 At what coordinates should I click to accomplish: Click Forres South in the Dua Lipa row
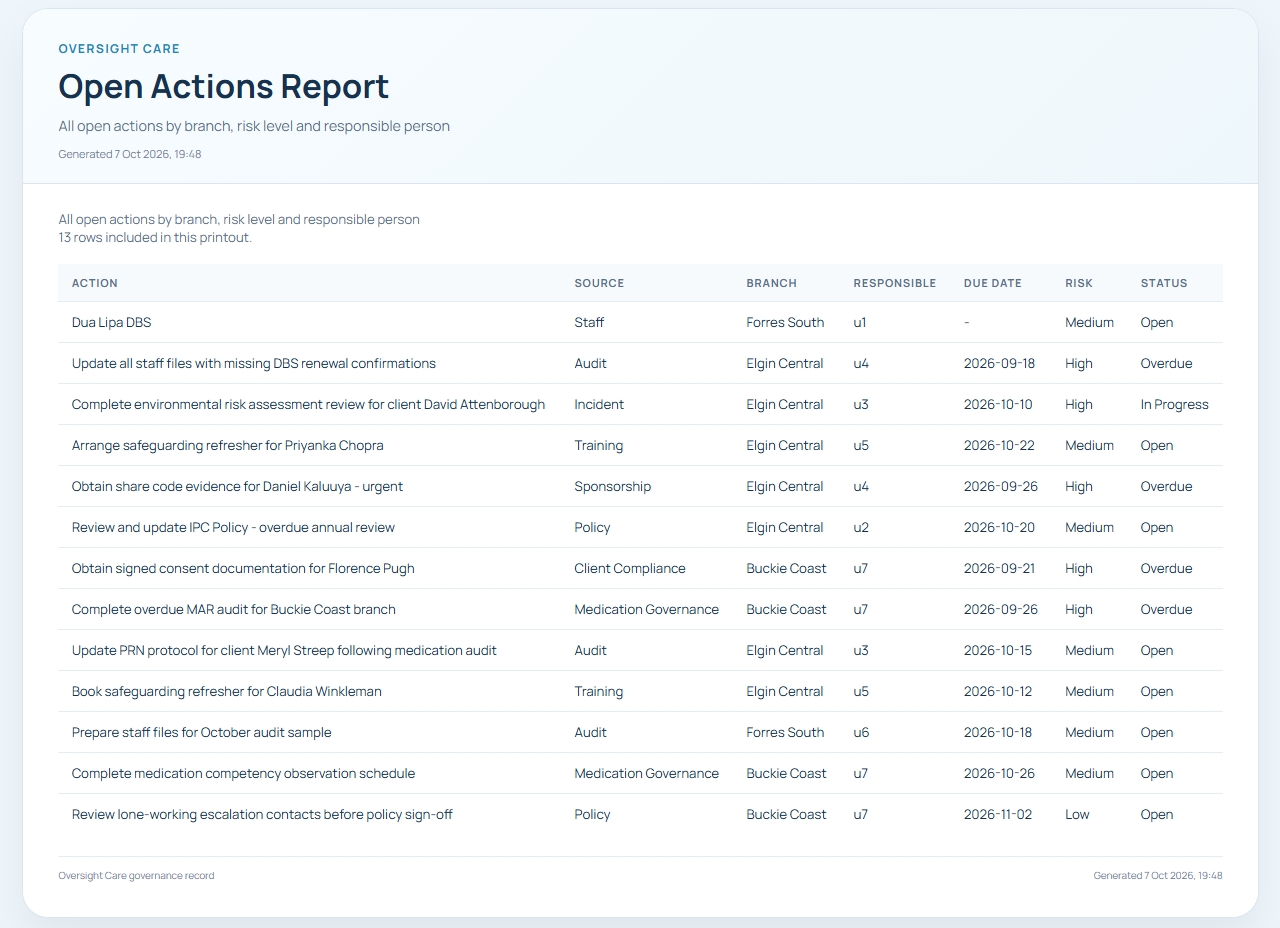point(785,322)
